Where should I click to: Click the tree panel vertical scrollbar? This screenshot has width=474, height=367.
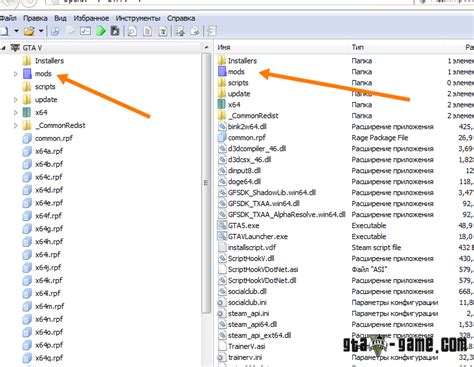207,183
